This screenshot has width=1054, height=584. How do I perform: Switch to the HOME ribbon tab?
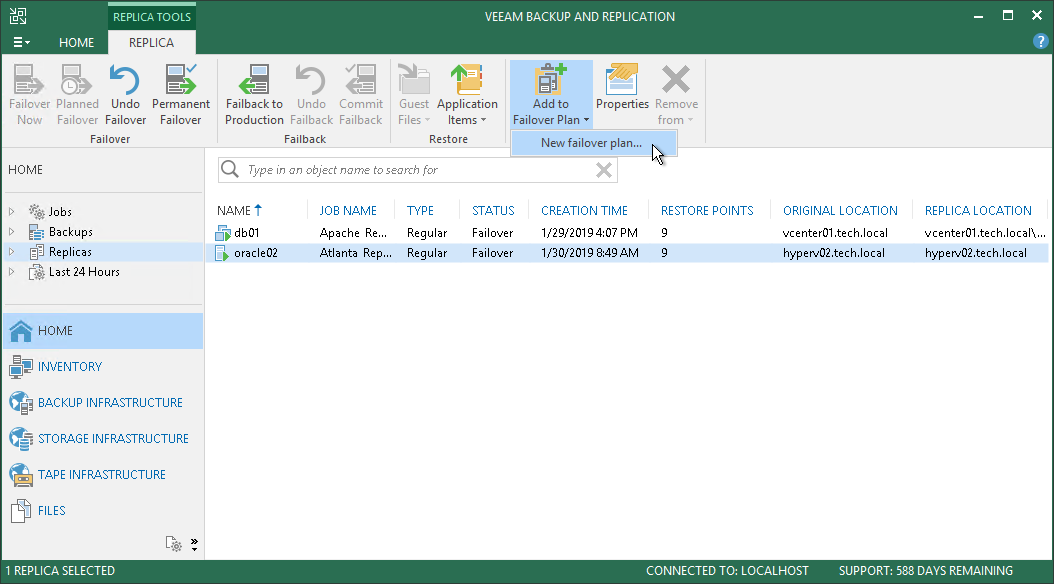[76, 42]
